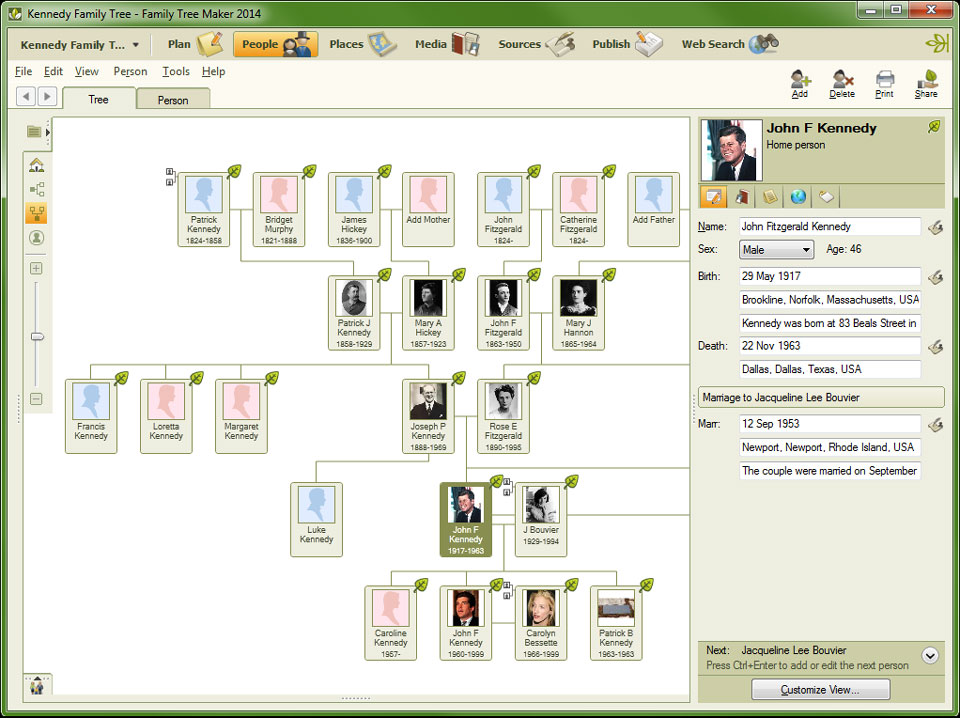
Task: Open the Sex dropdown showing Male
Action: point(776,250)
